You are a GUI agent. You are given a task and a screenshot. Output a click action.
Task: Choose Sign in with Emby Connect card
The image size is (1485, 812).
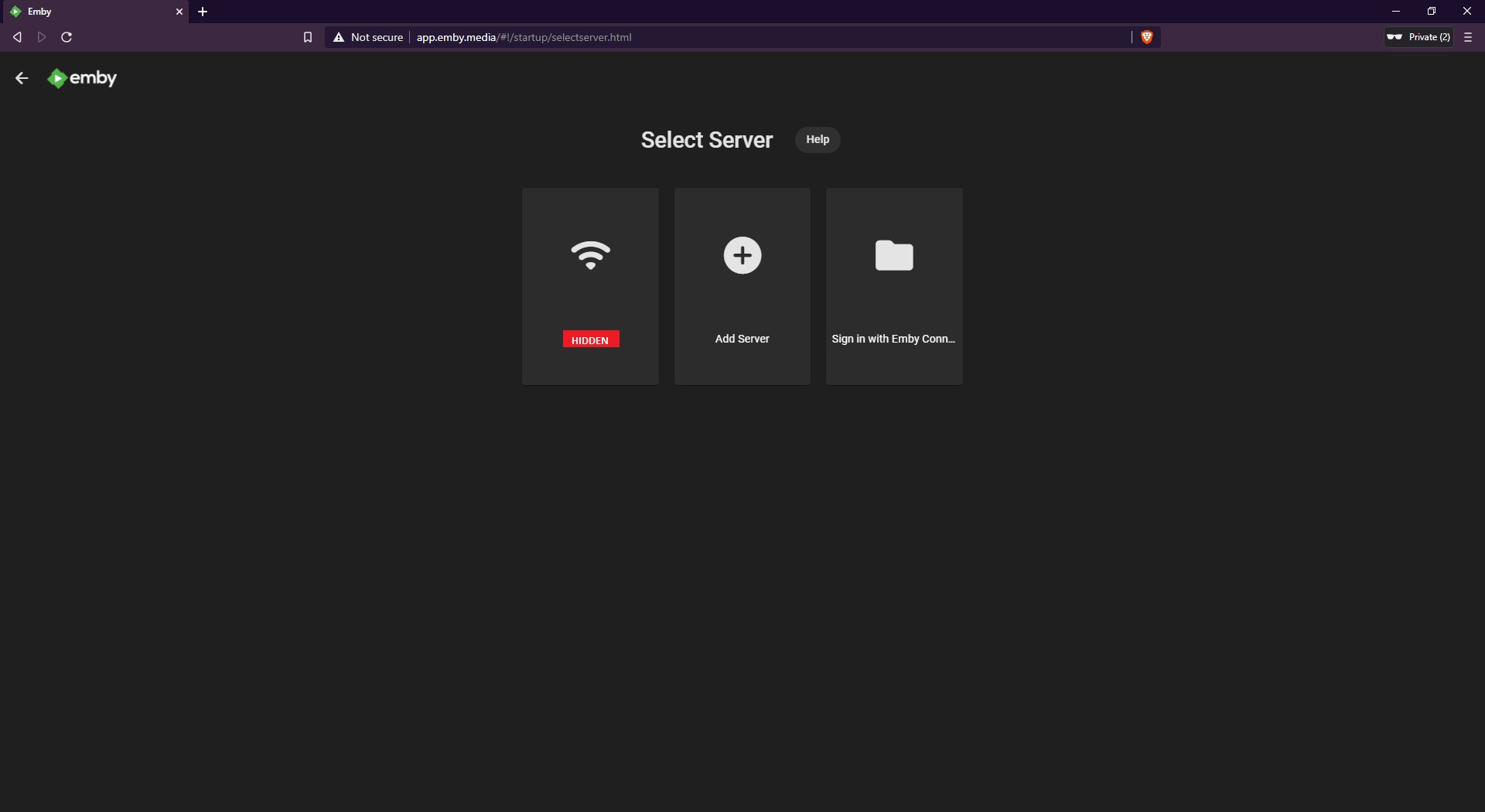coord(894,286)
